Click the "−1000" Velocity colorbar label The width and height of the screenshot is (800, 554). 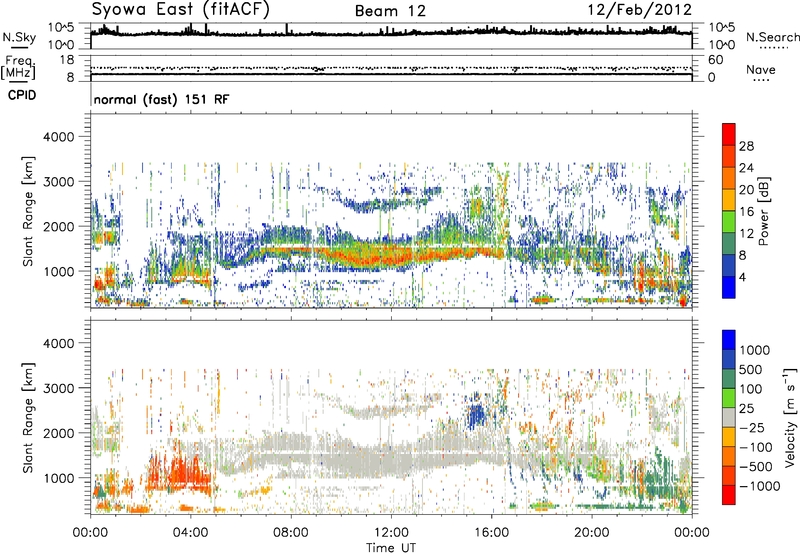click(760, 486)
